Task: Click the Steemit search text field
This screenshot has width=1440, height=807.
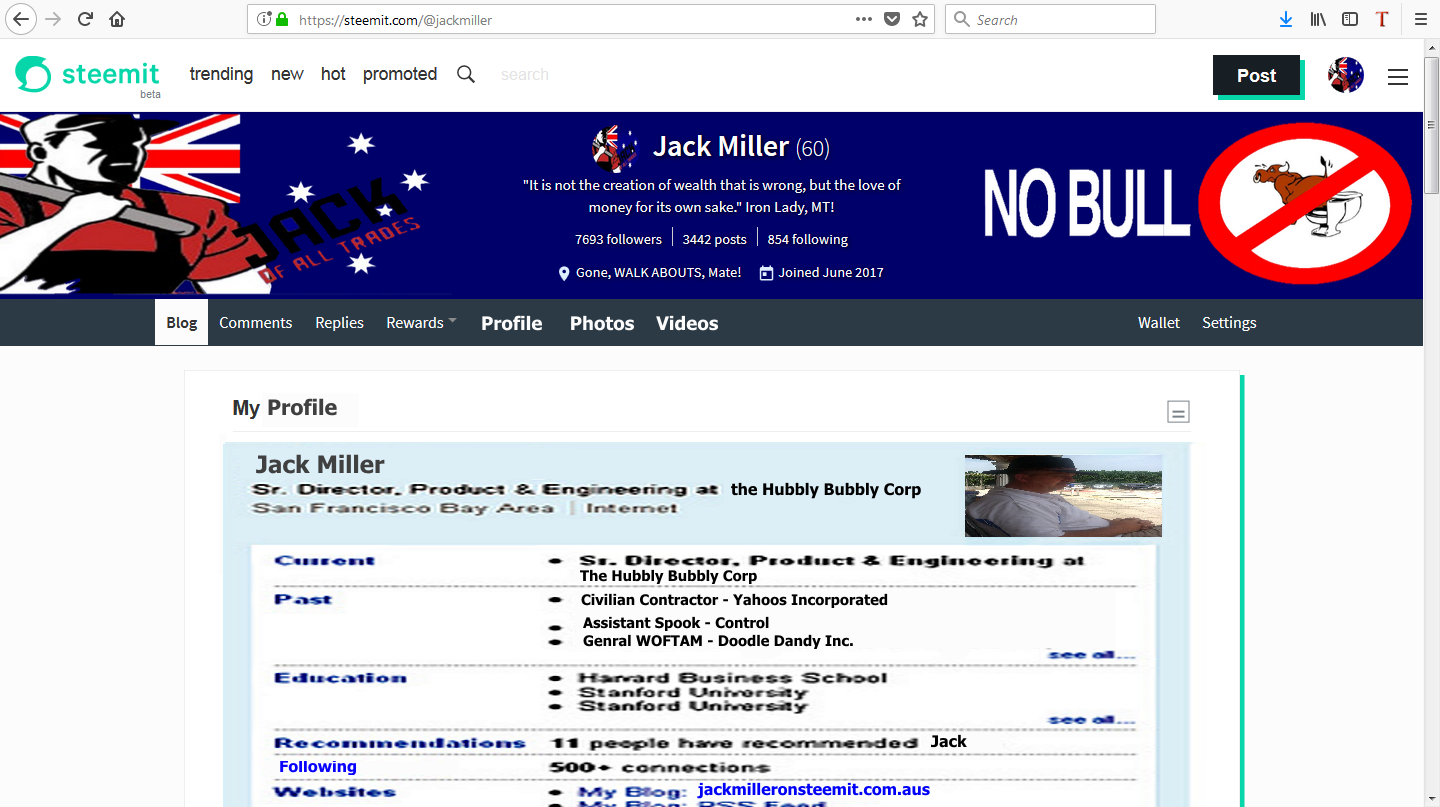Action: pos(525,74)
